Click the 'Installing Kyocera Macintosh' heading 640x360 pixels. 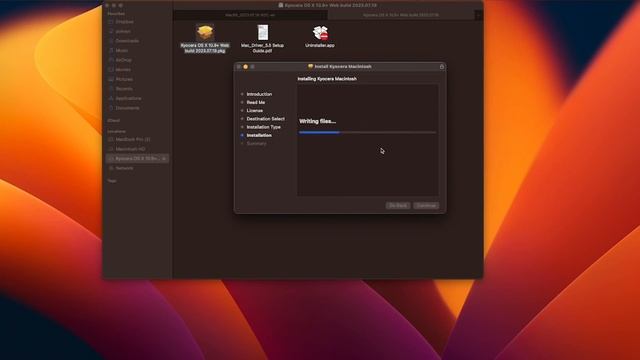[x=327, y=79]
